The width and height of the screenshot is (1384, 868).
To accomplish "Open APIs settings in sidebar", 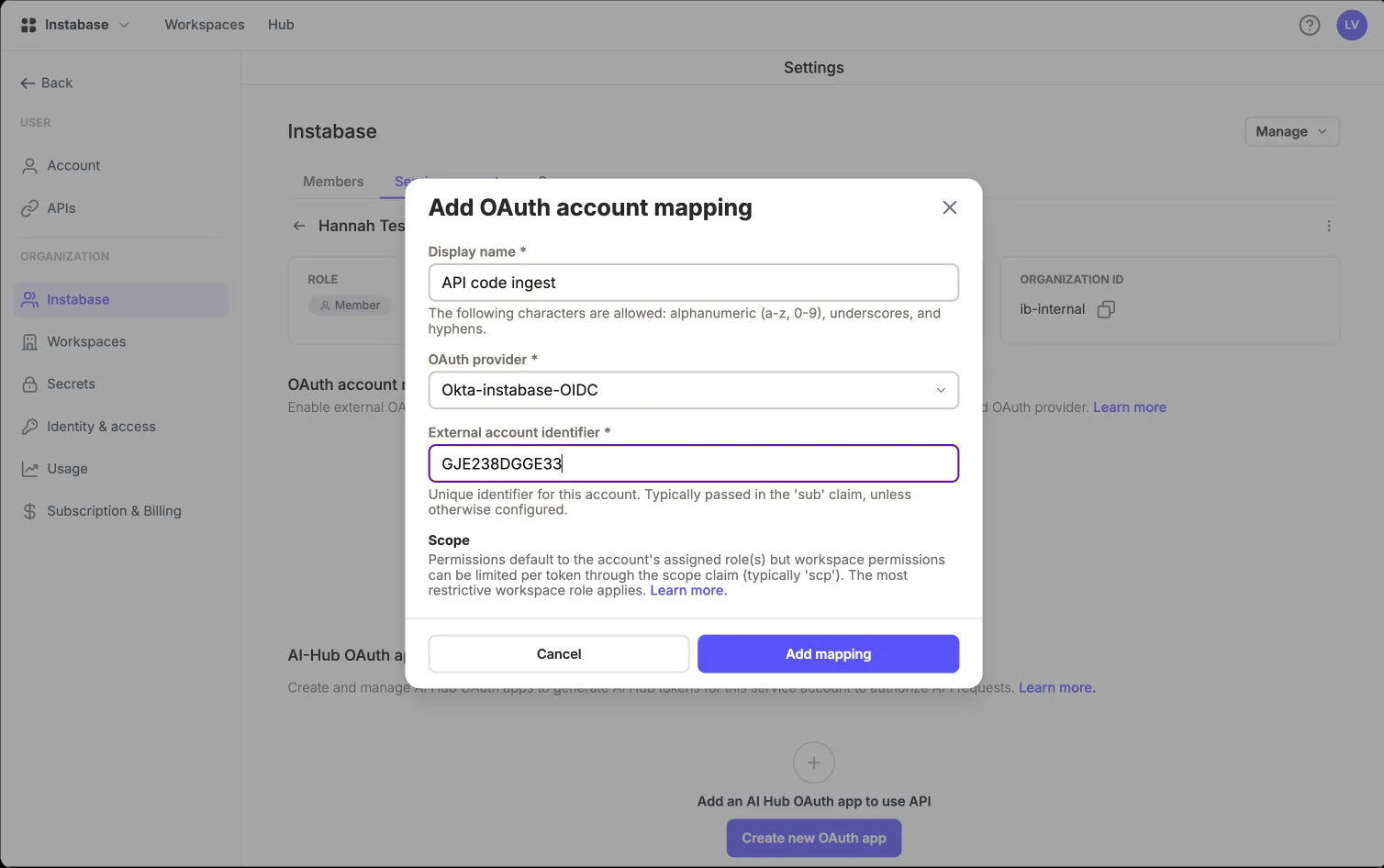I will coord(120,208).
